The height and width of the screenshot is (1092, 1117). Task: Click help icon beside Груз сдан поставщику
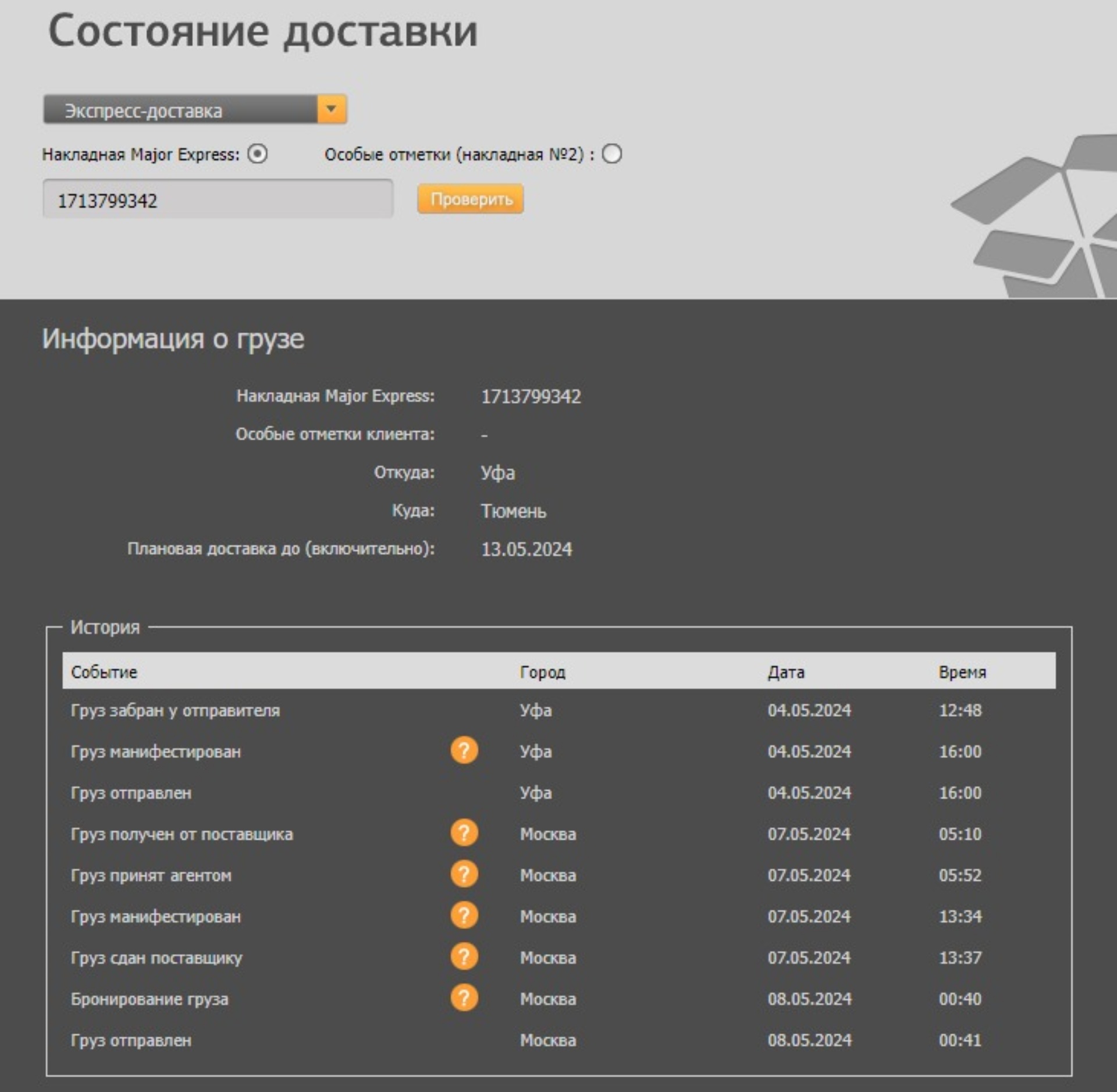click(x=464, y=956)
